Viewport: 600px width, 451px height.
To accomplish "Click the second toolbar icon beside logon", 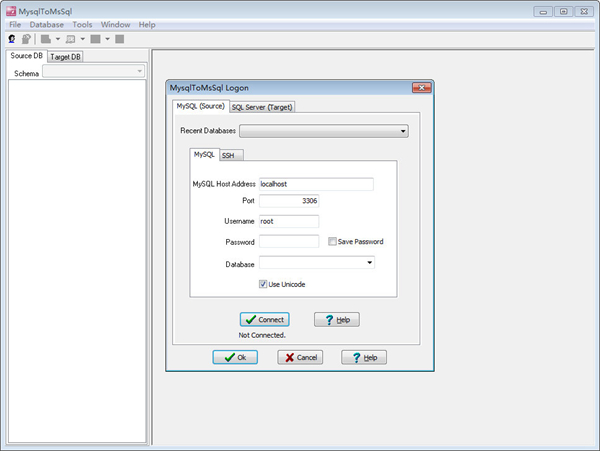I will pyautogui.click(x=26, y=39).
